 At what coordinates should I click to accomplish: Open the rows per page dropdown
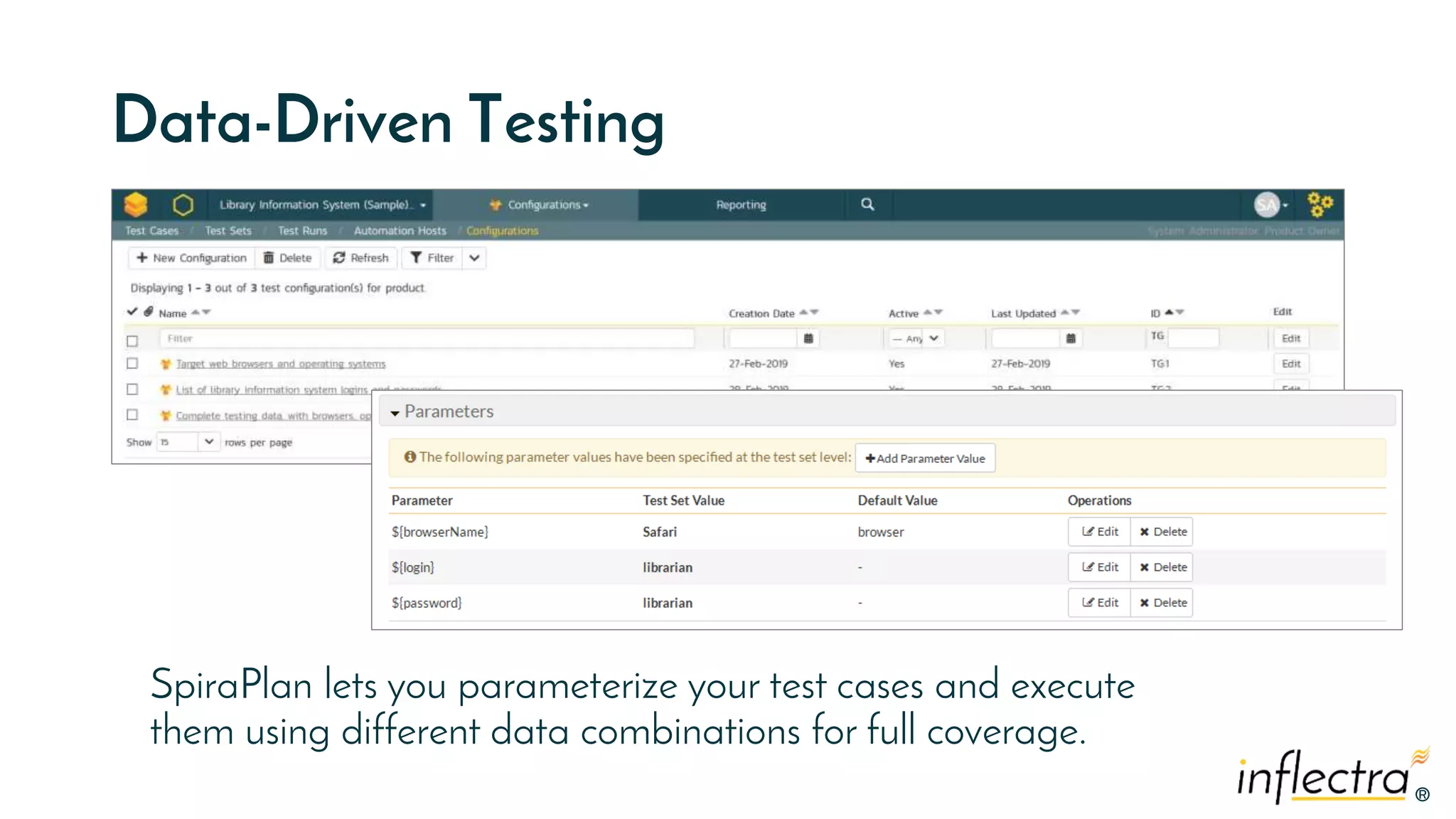pos(188,442)
